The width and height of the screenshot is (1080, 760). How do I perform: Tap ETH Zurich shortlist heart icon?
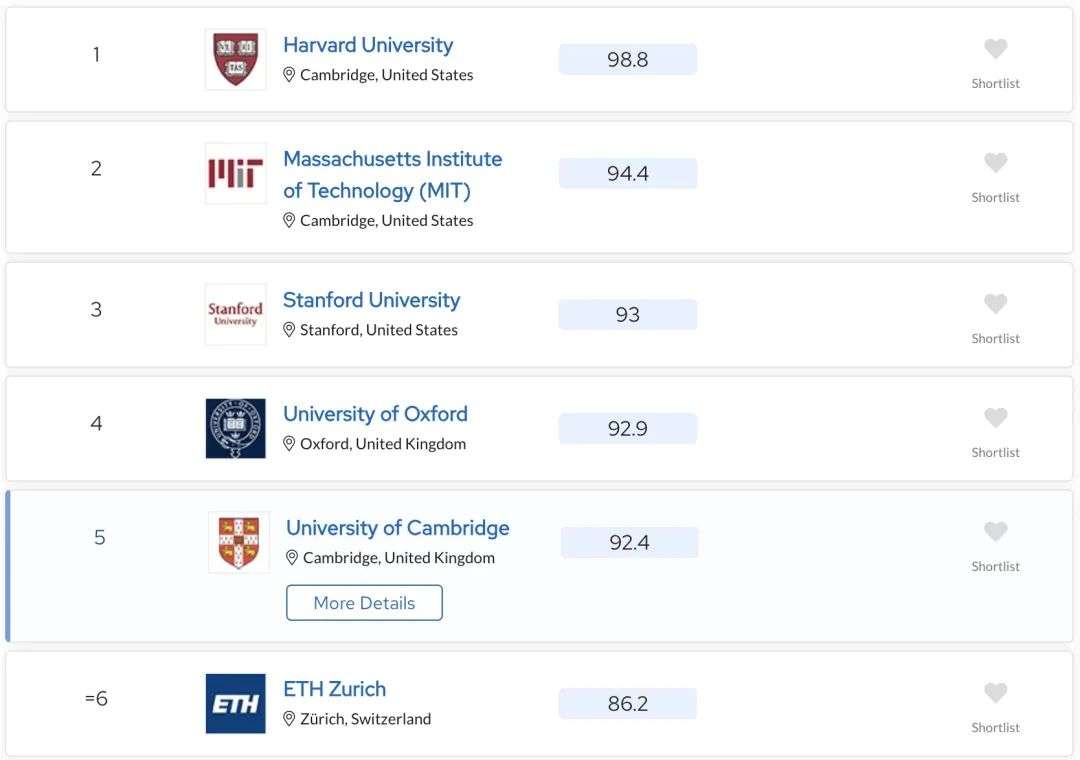click(x=995, y=692)
